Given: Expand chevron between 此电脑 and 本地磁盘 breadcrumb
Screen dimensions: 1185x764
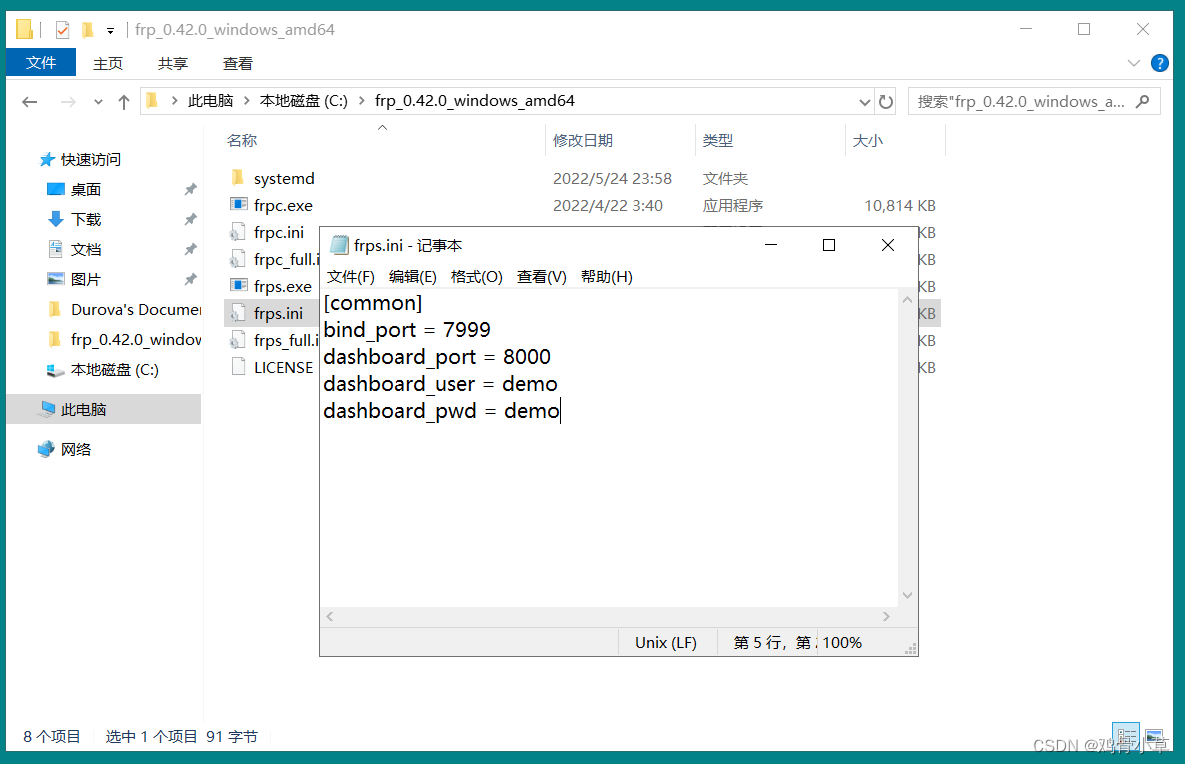Looking at the screenshot, I should [x=246, y=101].
